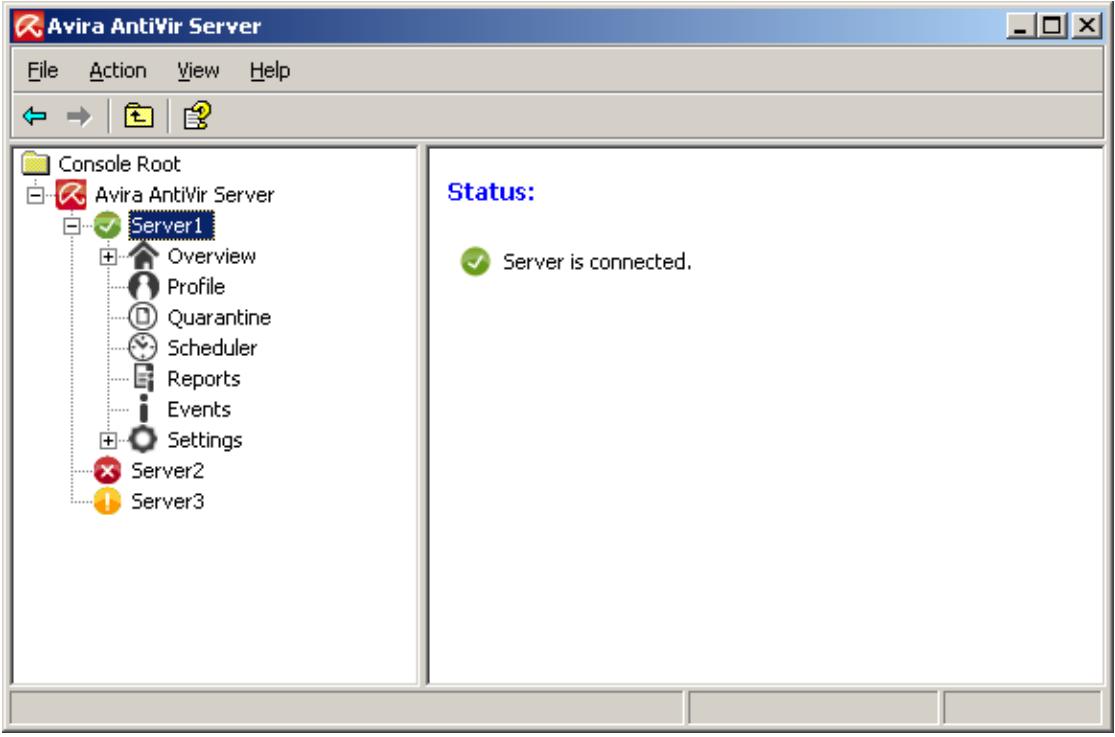Minimize the Avira AntiVir Server window
Viewport: 1115px width, 737px height.
(1022, 27)
